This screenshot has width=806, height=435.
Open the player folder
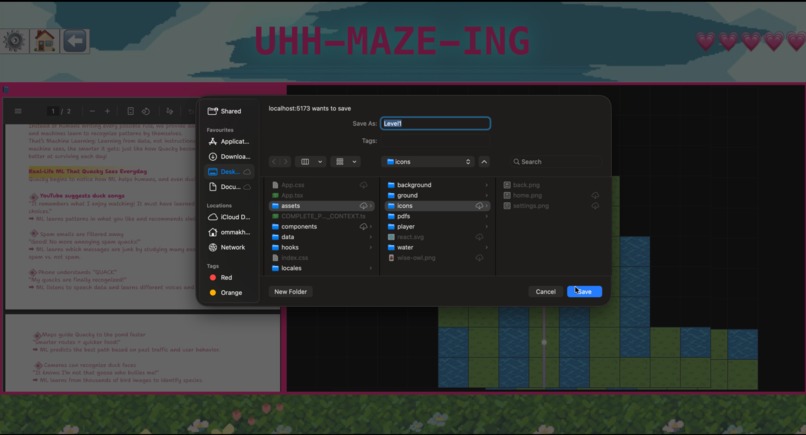437,226
